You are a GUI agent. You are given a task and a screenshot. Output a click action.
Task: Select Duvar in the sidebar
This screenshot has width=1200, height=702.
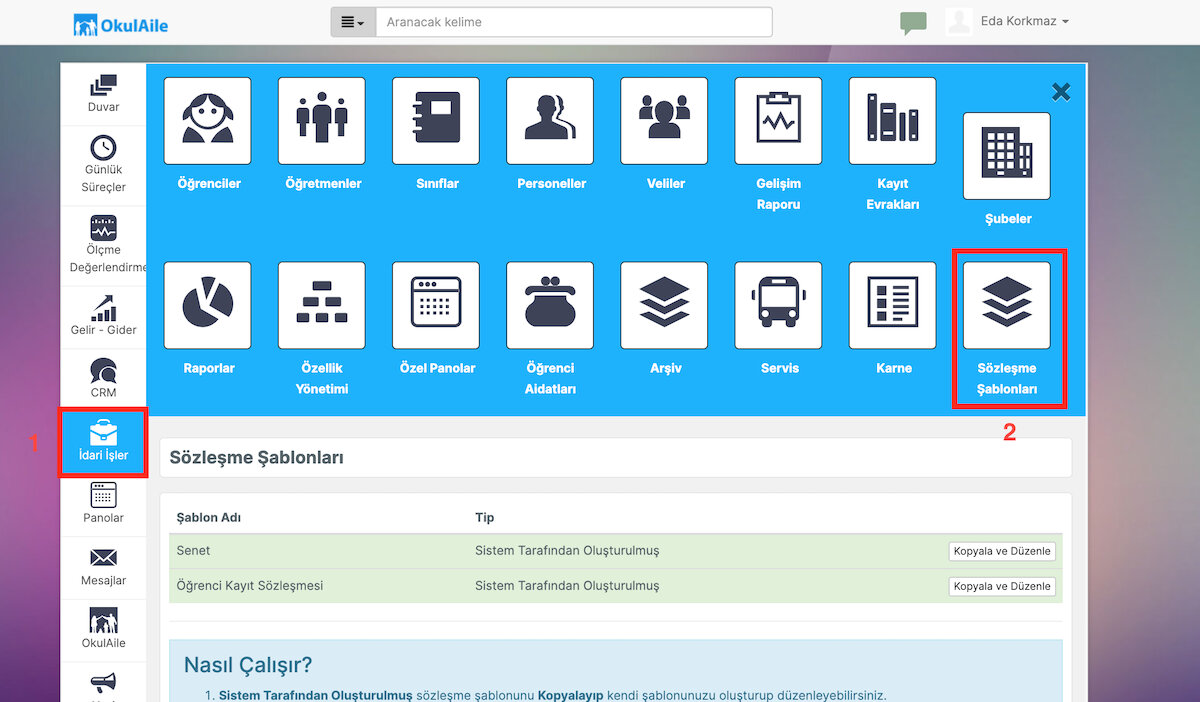tap(103, 93)
